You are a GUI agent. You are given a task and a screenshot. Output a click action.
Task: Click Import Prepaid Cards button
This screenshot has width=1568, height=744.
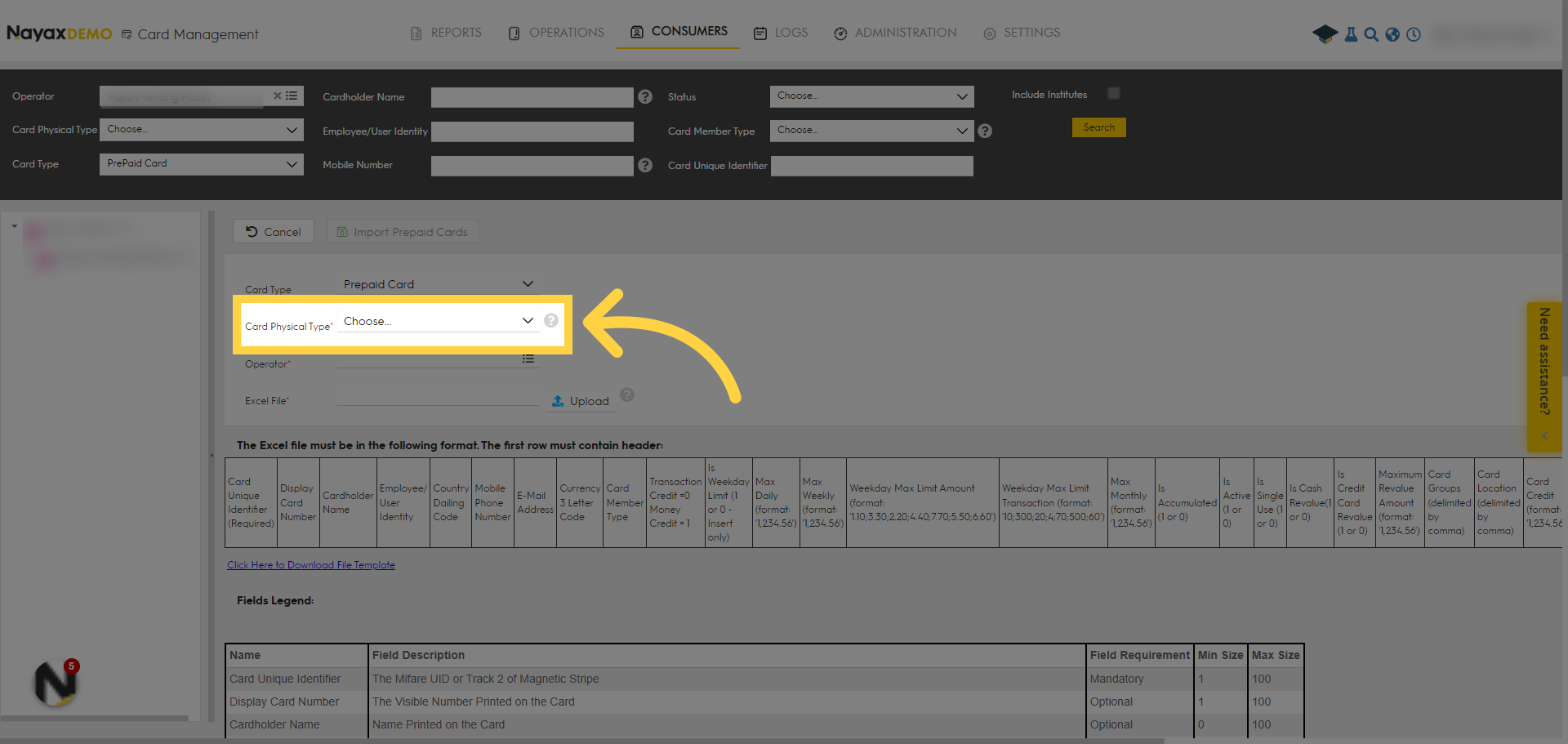[403, 232]
